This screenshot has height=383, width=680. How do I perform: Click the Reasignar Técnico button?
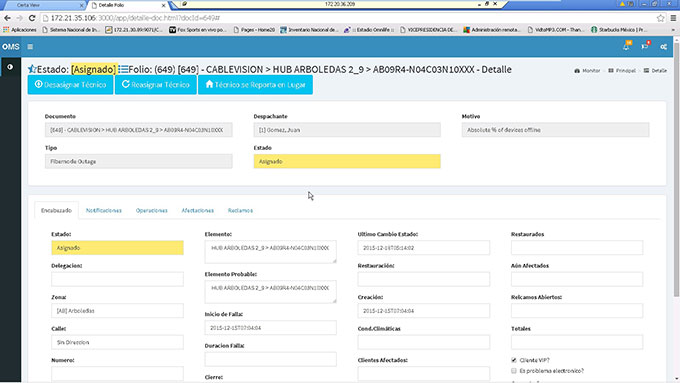(x=156, y=85)
